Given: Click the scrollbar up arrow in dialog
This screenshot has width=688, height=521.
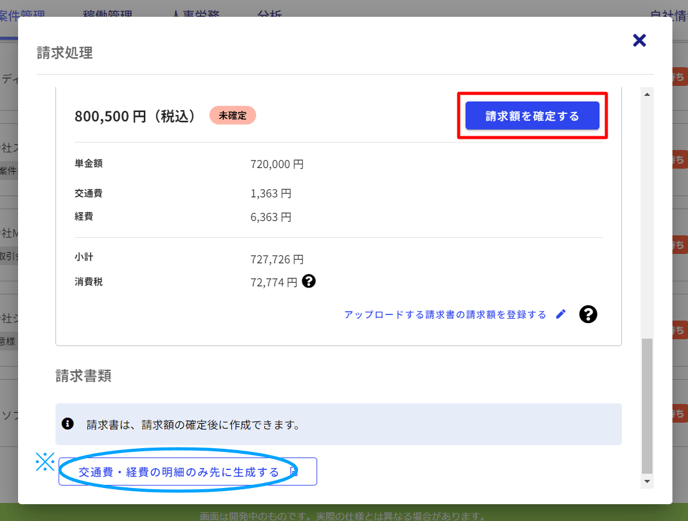Looking at the screenshot, I should coord(647,95).
